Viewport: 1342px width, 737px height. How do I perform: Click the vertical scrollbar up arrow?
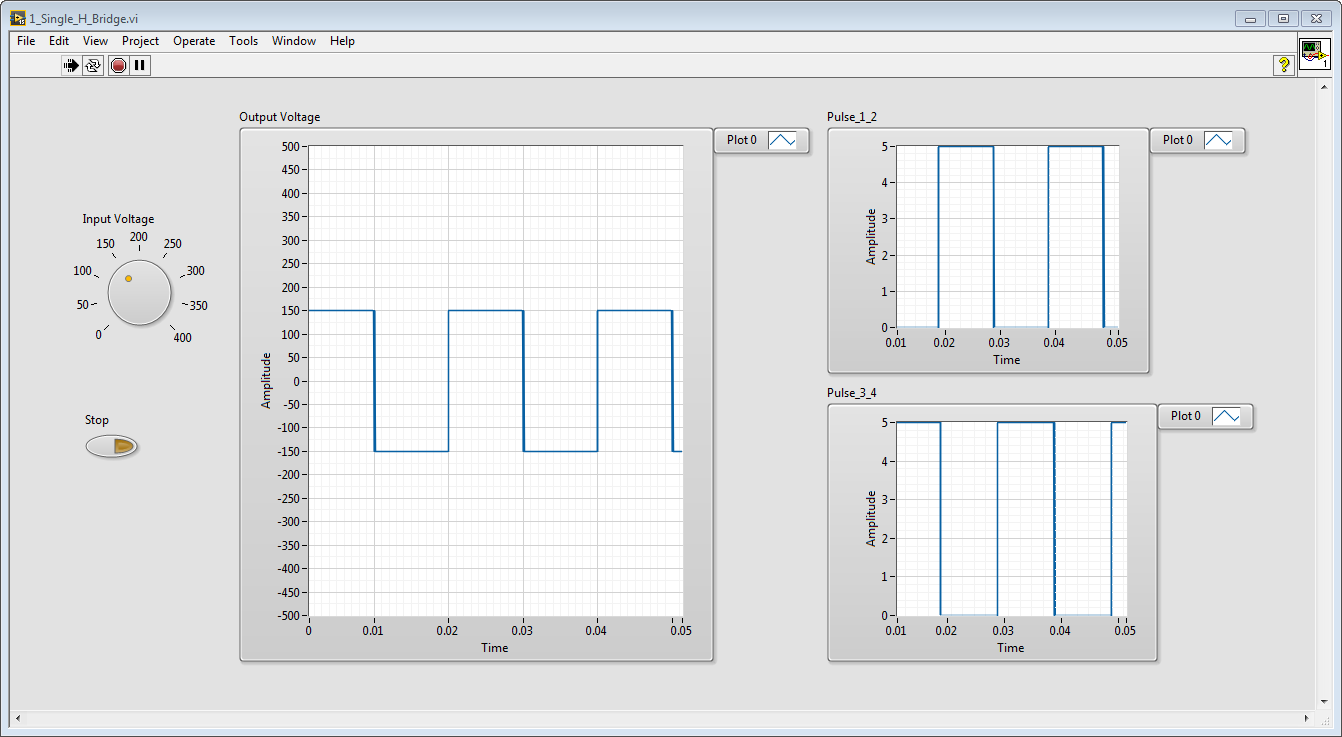click(x=1324, y=88)
